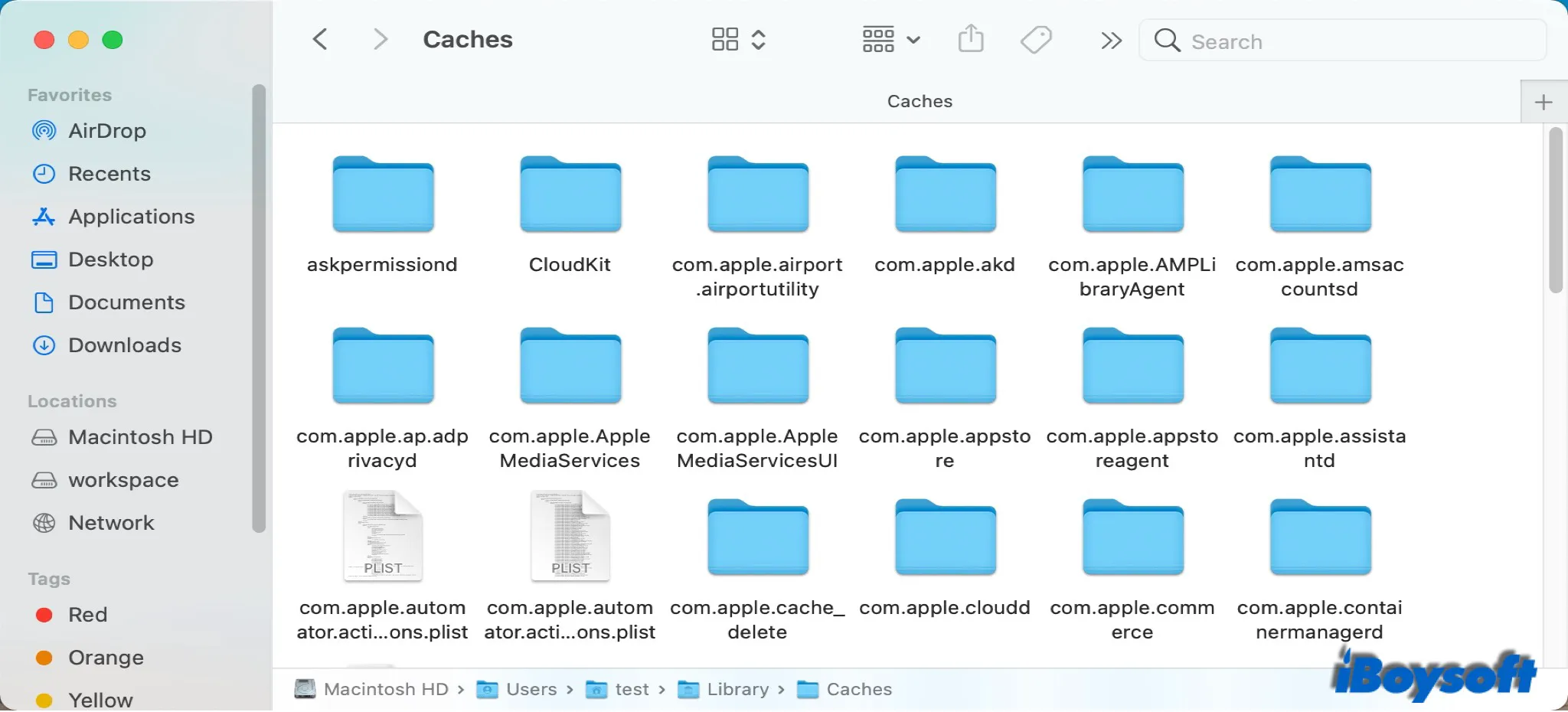1568x712 pixels.
Task: Select the workspace location
Action: coord(122,480)
